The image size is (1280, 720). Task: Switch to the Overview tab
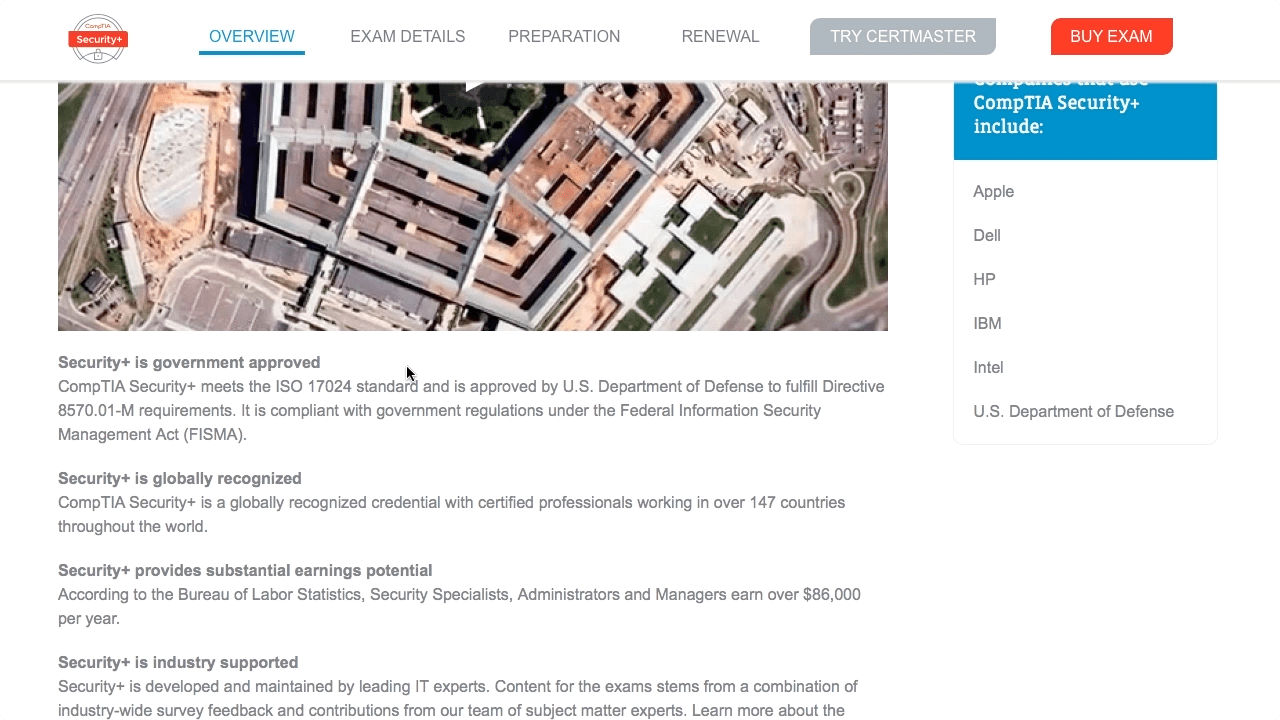252,37
